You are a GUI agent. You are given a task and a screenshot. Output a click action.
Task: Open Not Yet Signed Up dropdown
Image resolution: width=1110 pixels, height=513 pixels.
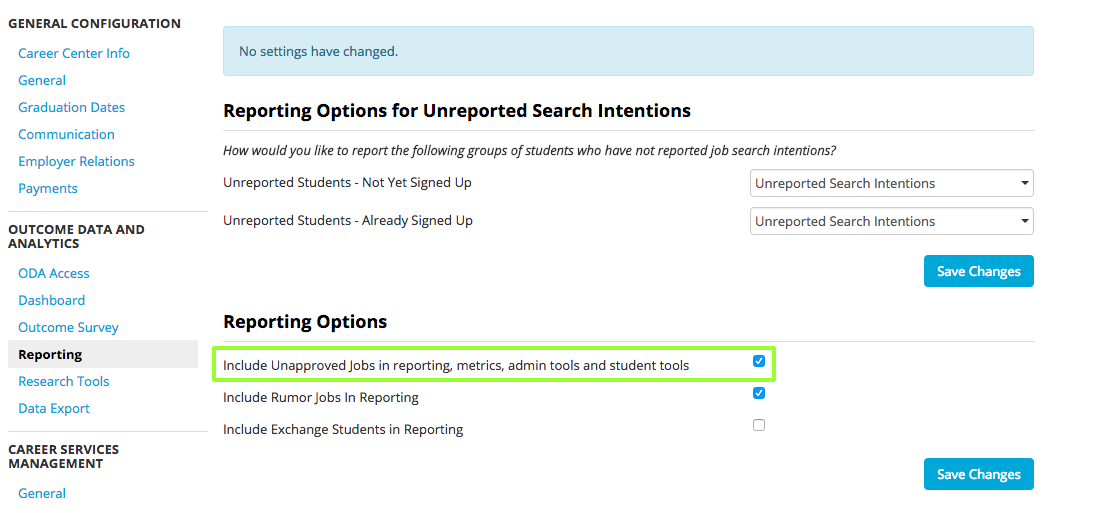point(891,184)
